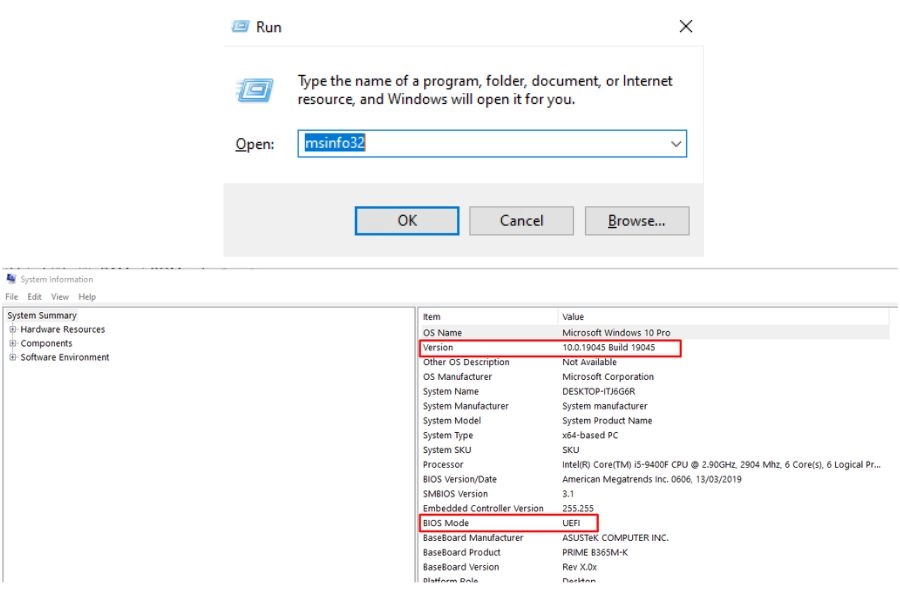Open the Edit menu in System Information
The image size is (900, 600).
point(34,297)
